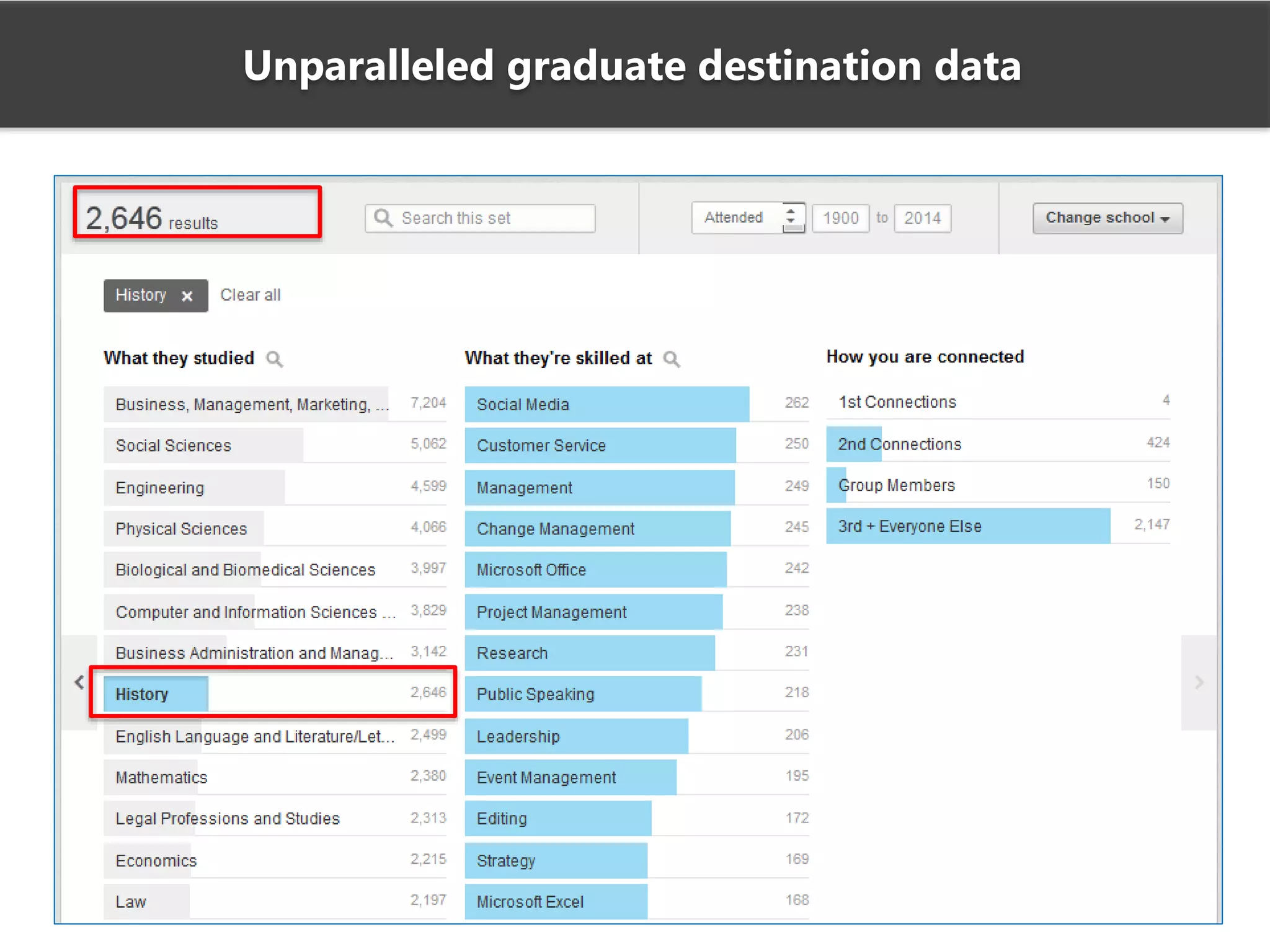The image size is (1270, 952).
Task: Select Business, Management, Marketing studied row
Action: pyautogui.click(x=275, y=404)
